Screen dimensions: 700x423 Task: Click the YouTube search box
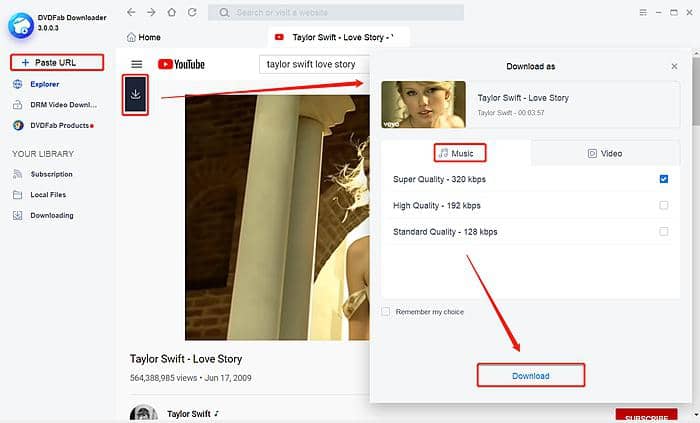tap(314, 64)
